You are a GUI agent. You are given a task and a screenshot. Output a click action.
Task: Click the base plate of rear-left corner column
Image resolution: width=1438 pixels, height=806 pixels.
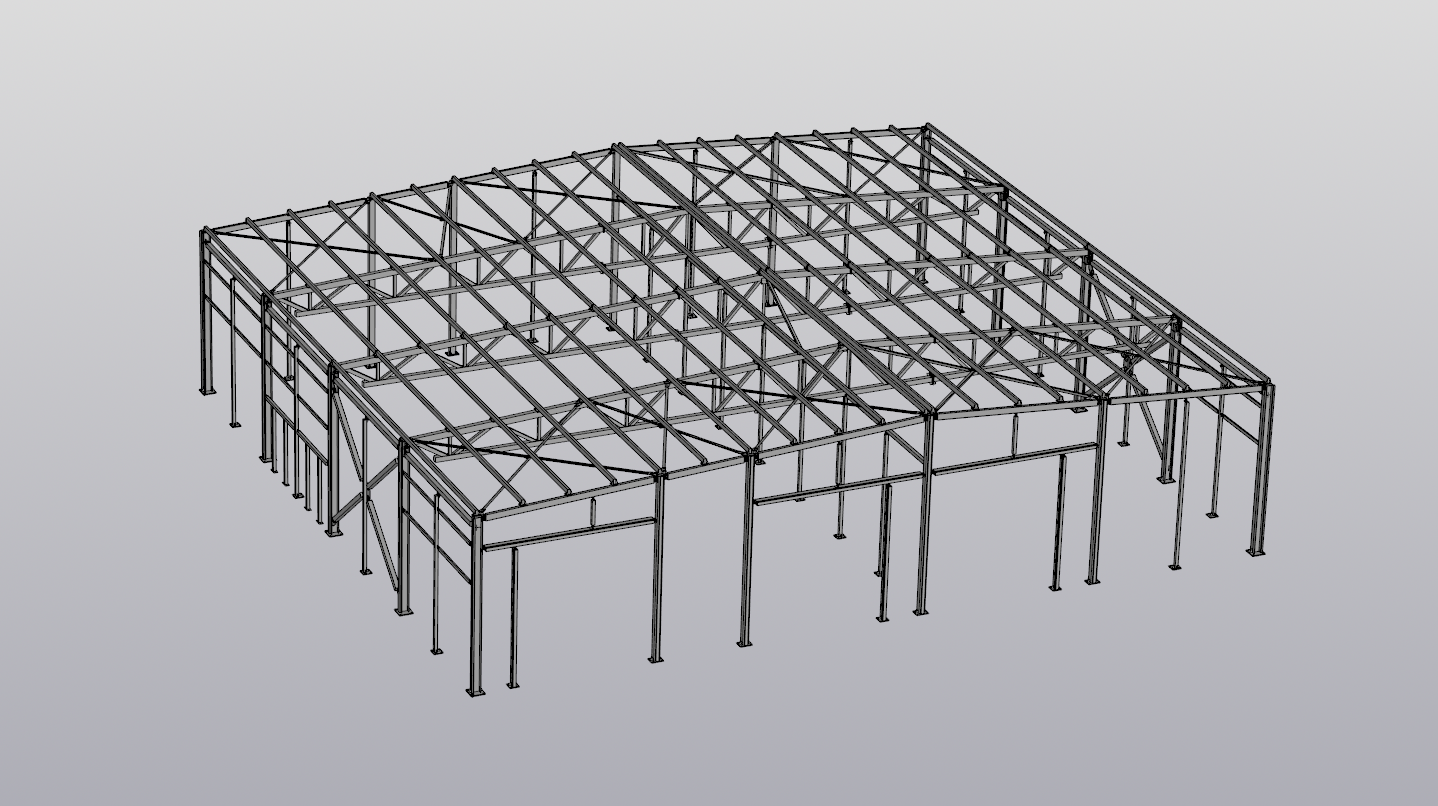coord(207,391)
